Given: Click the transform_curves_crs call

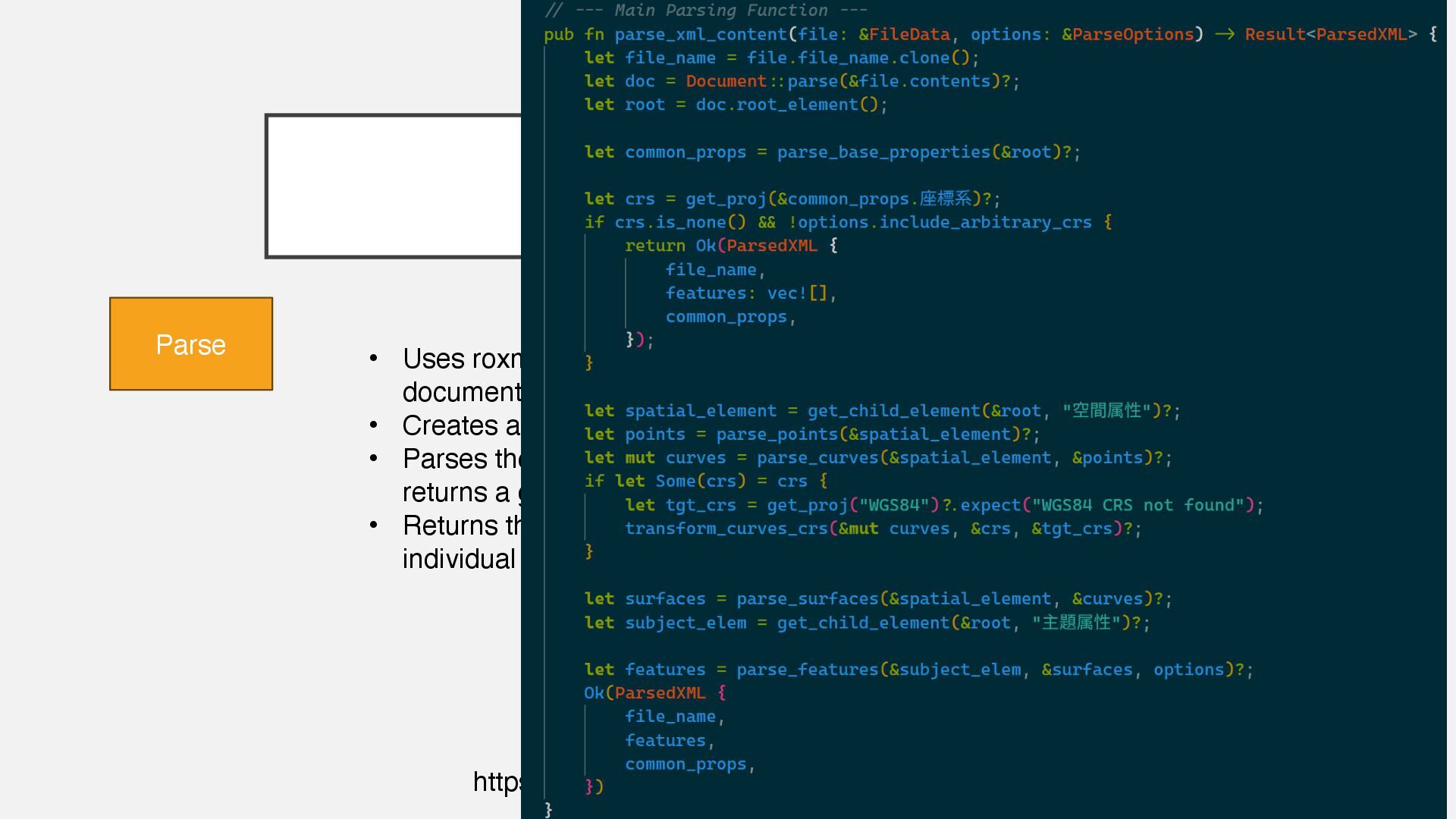Looking at the screenshot, I should (x=726, y=529).
